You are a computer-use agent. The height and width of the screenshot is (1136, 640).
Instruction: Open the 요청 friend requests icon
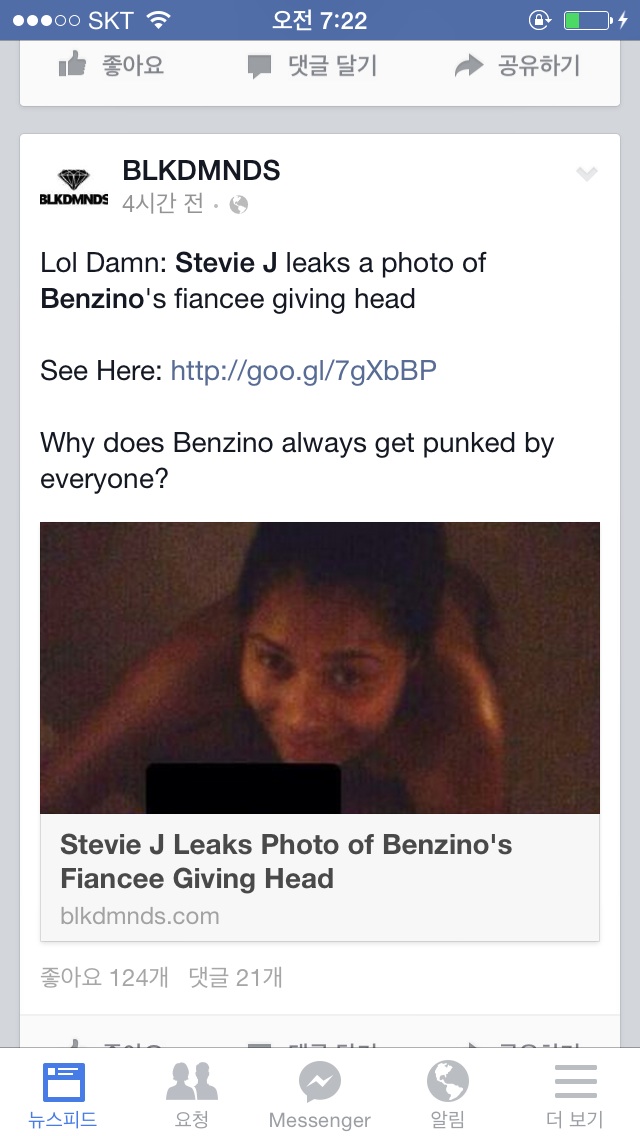[192, 1082]
